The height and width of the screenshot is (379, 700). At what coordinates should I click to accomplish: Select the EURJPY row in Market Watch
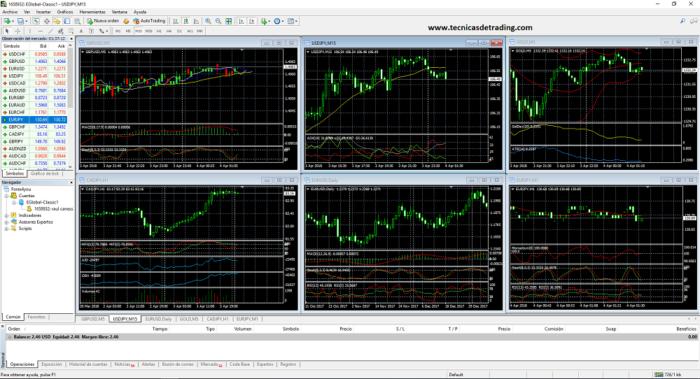pos(34,120)
